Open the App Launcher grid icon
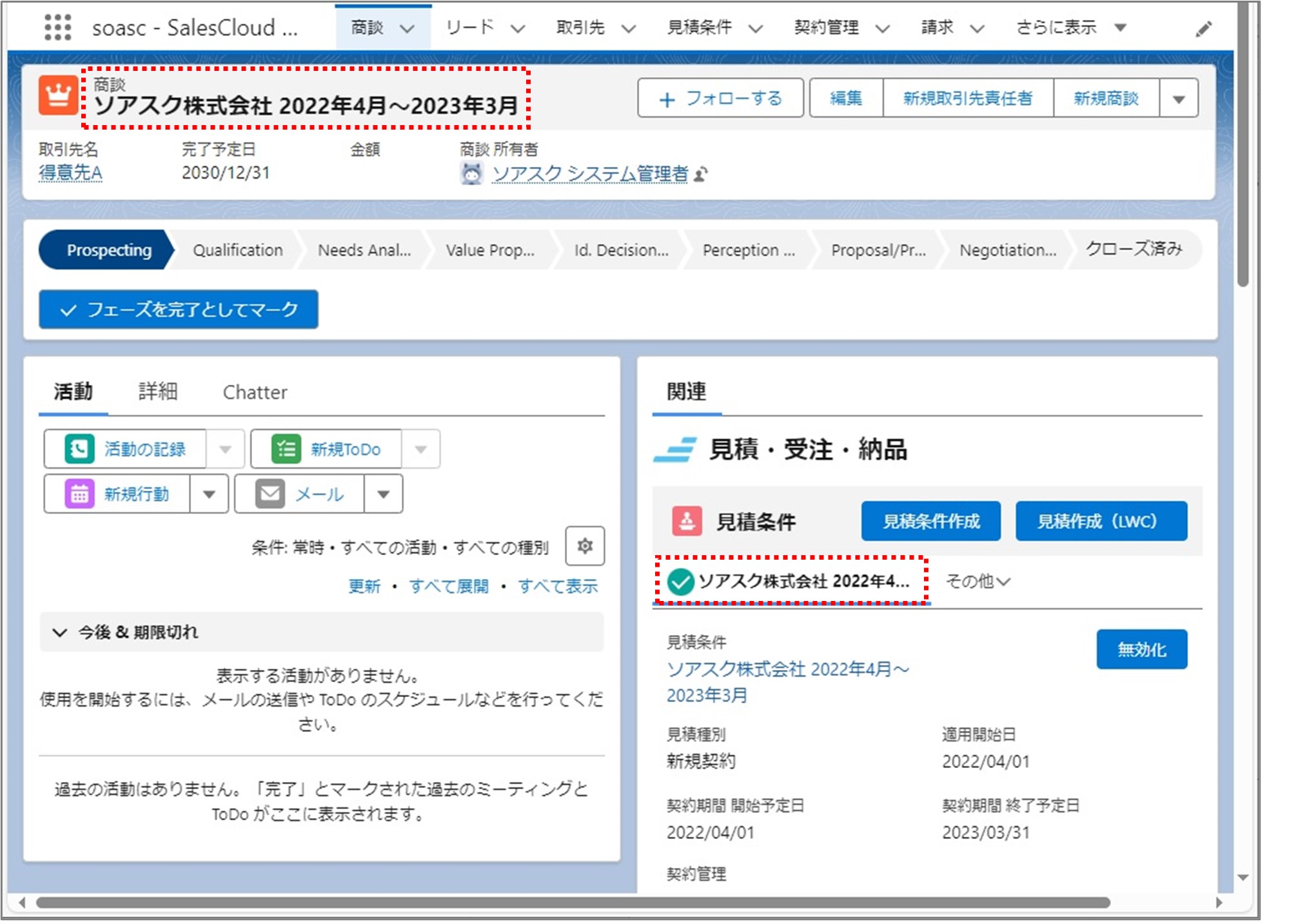The height and width of the screenshot is (924, 1307). [x=58, y=28]
